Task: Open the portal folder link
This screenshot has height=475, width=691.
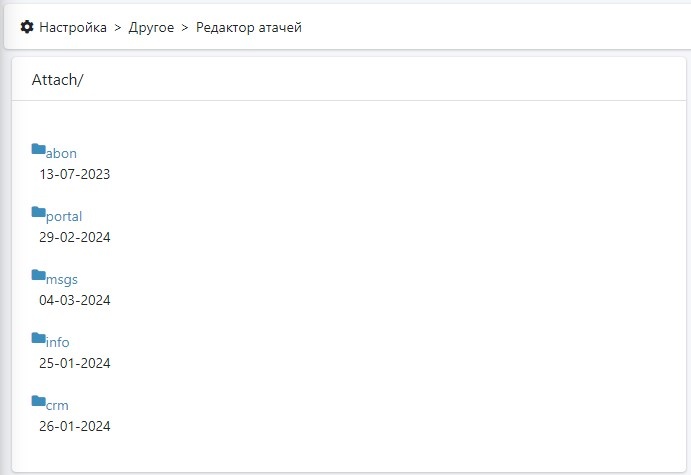Action: click(64, 216)
